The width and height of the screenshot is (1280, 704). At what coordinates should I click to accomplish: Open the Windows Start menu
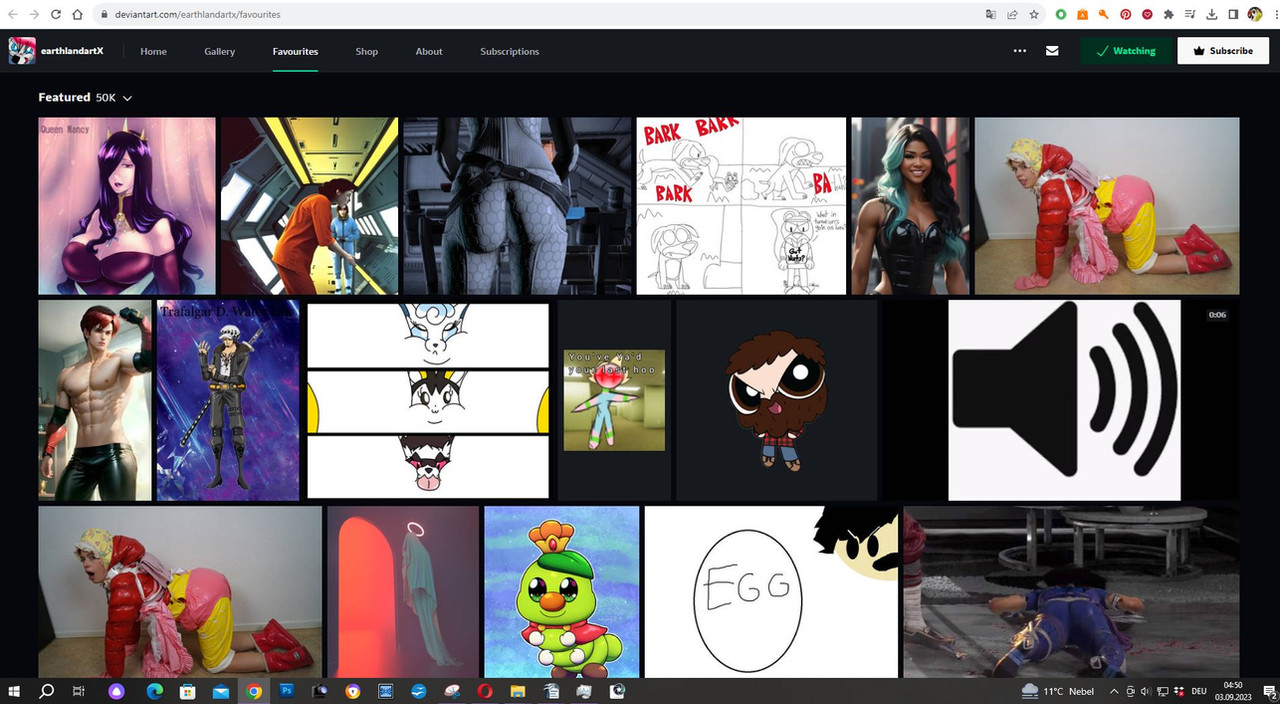15,691
